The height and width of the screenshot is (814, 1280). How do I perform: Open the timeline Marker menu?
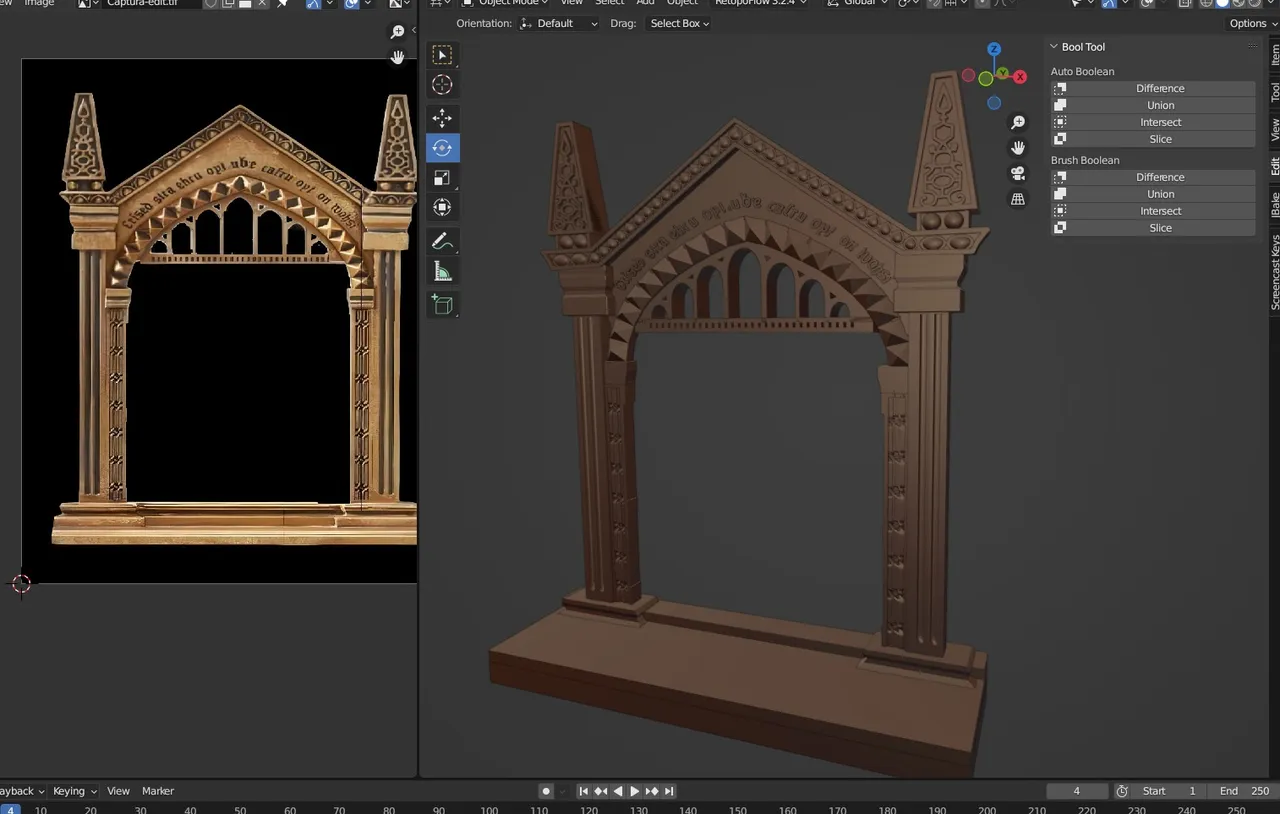pos(158,791)
